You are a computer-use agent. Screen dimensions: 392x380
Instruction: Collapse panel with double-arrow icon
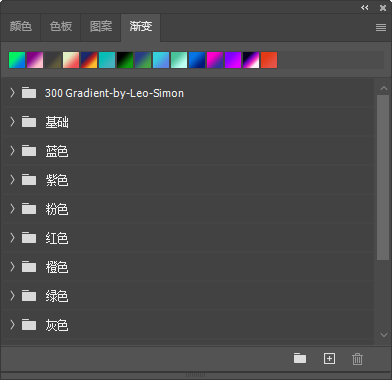point(365,7)
